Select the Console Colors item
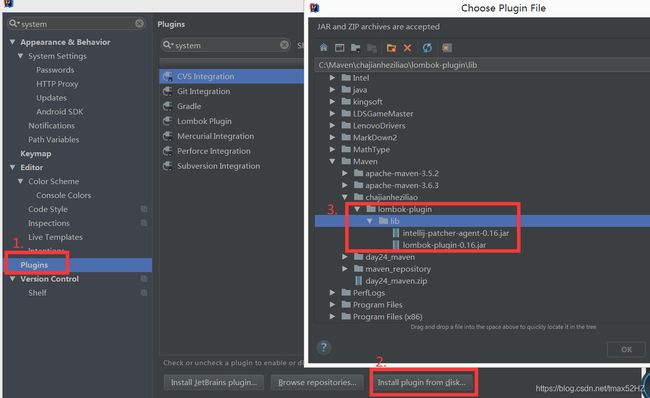 (63, 195)
